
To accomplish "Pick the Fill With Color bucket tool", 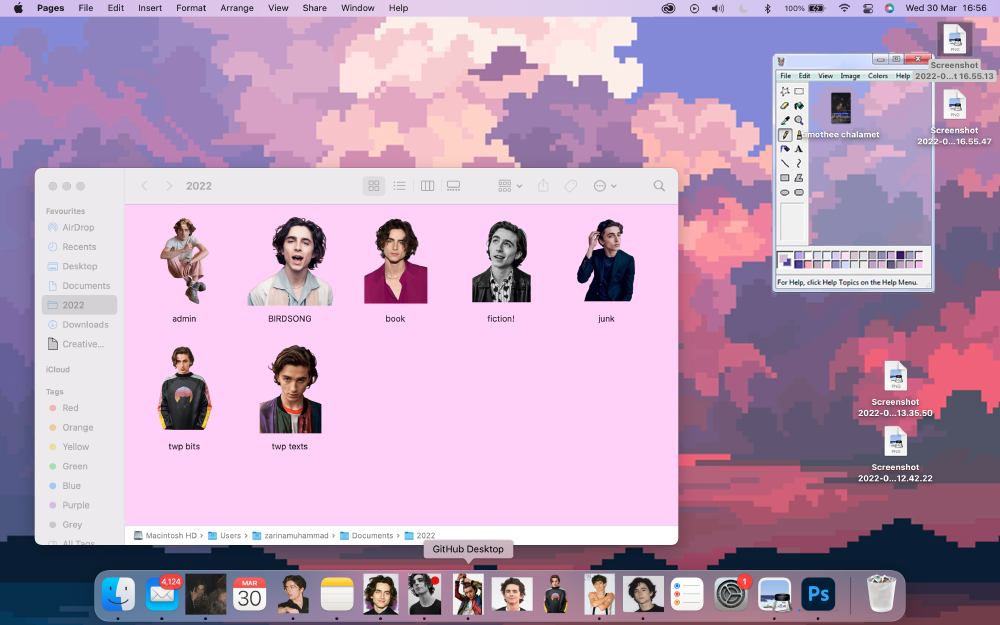I will pyautogui.click(x=799, y=105).
